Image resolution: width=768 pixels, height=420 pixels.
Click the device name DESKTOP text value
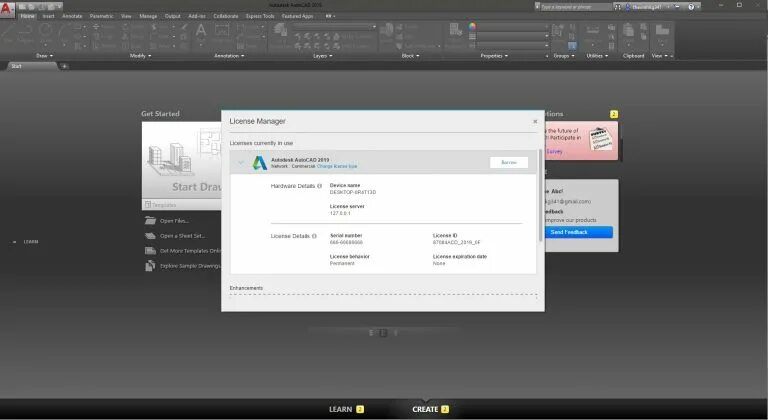[x=353, y=192]
